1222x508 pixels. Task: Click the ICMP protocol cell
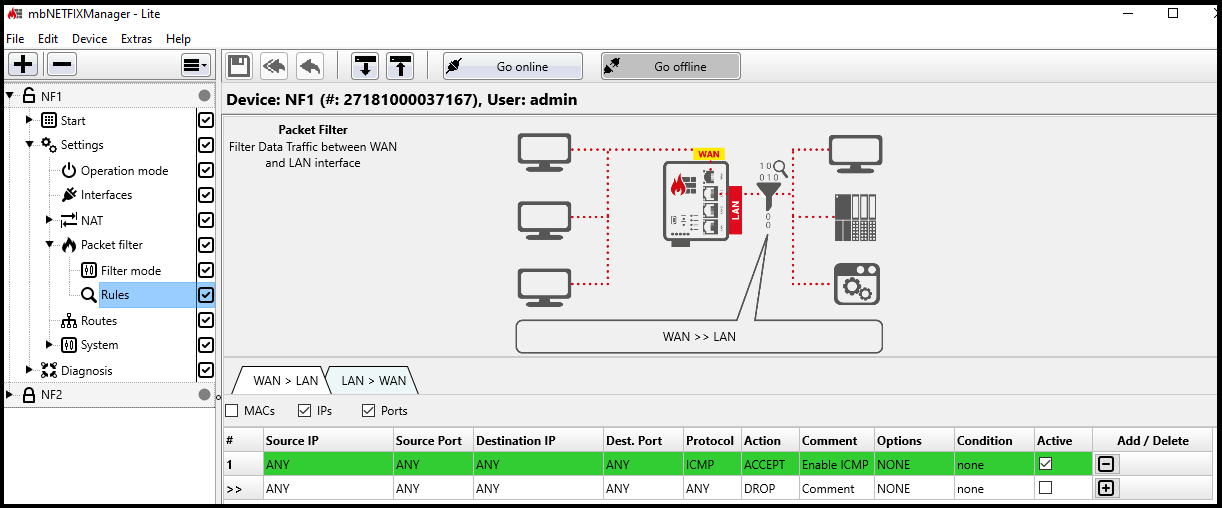(x=712, y=464)
